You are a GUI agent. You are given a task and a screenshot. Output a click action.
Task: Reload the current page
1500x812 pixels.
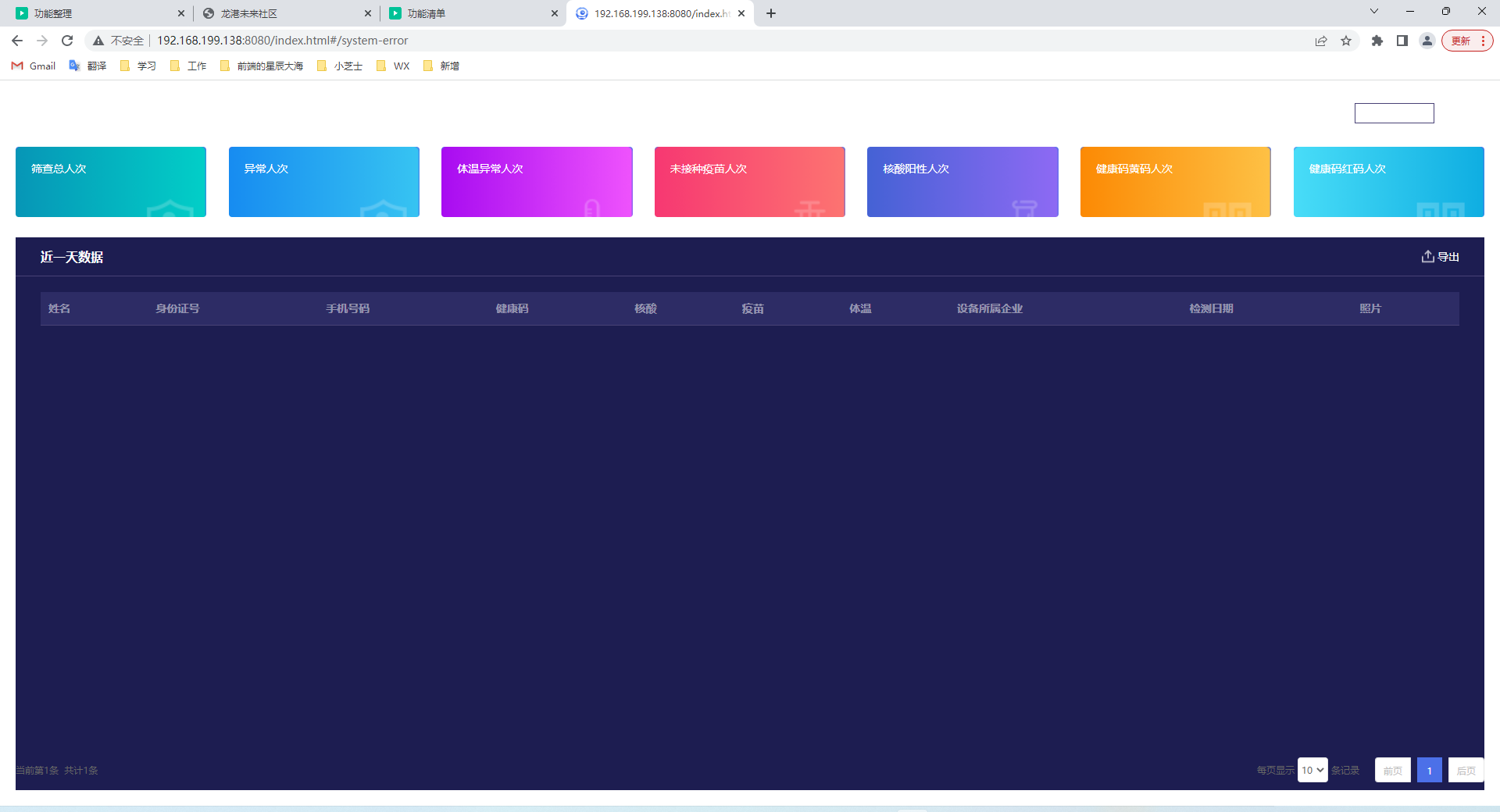(67, 41)
